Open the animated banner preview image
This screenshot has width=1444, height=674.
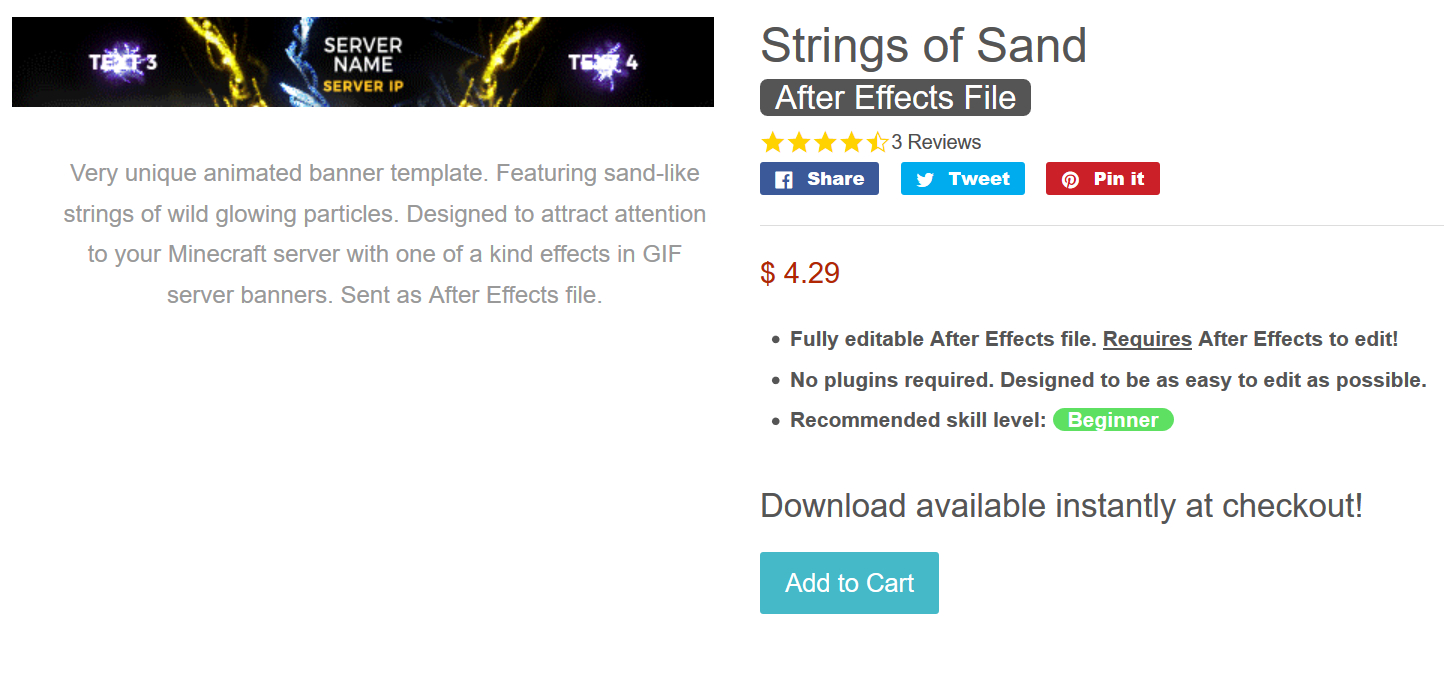pyautogui.click(x=362, y=62)
